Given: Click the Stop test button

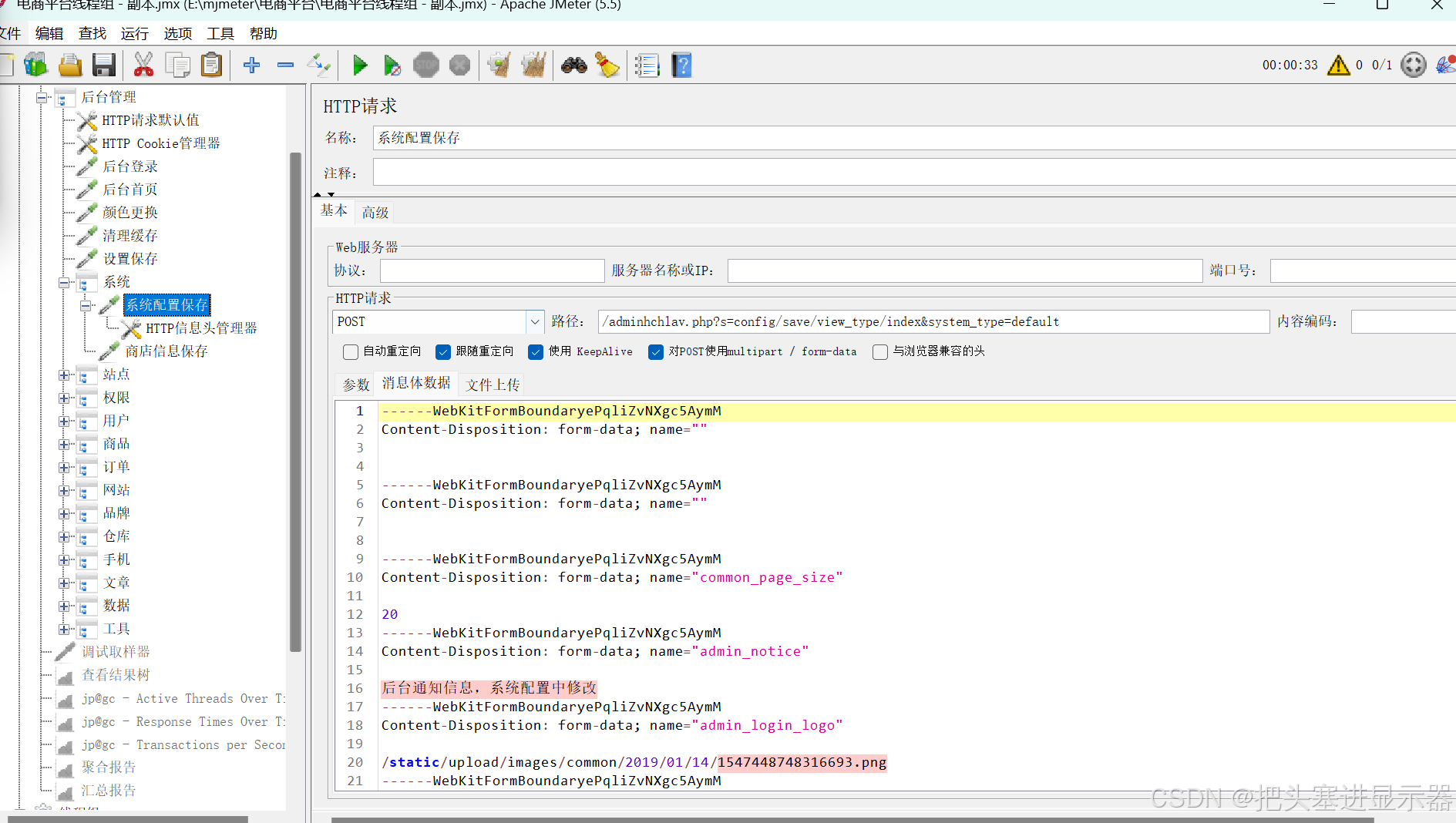Looking at the screenshot, I should click(425, 66).
